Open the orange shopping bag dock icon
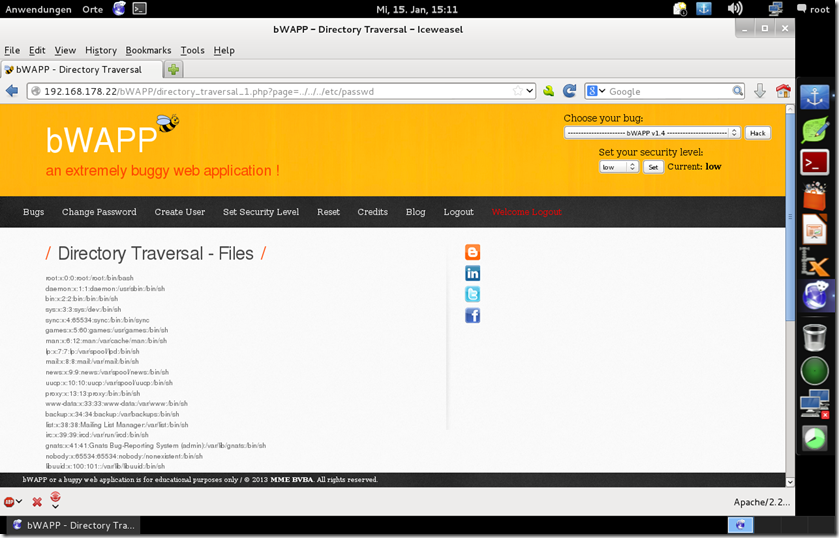The height and width of the screenshot is (538, 839). click(814, 196)
